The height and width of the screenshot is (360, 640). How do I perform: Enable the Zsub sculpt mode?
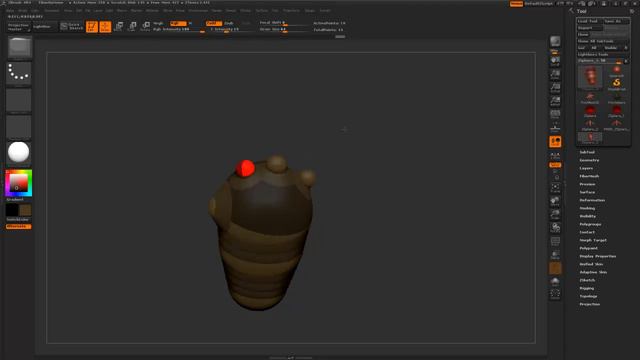click(229, 23)
